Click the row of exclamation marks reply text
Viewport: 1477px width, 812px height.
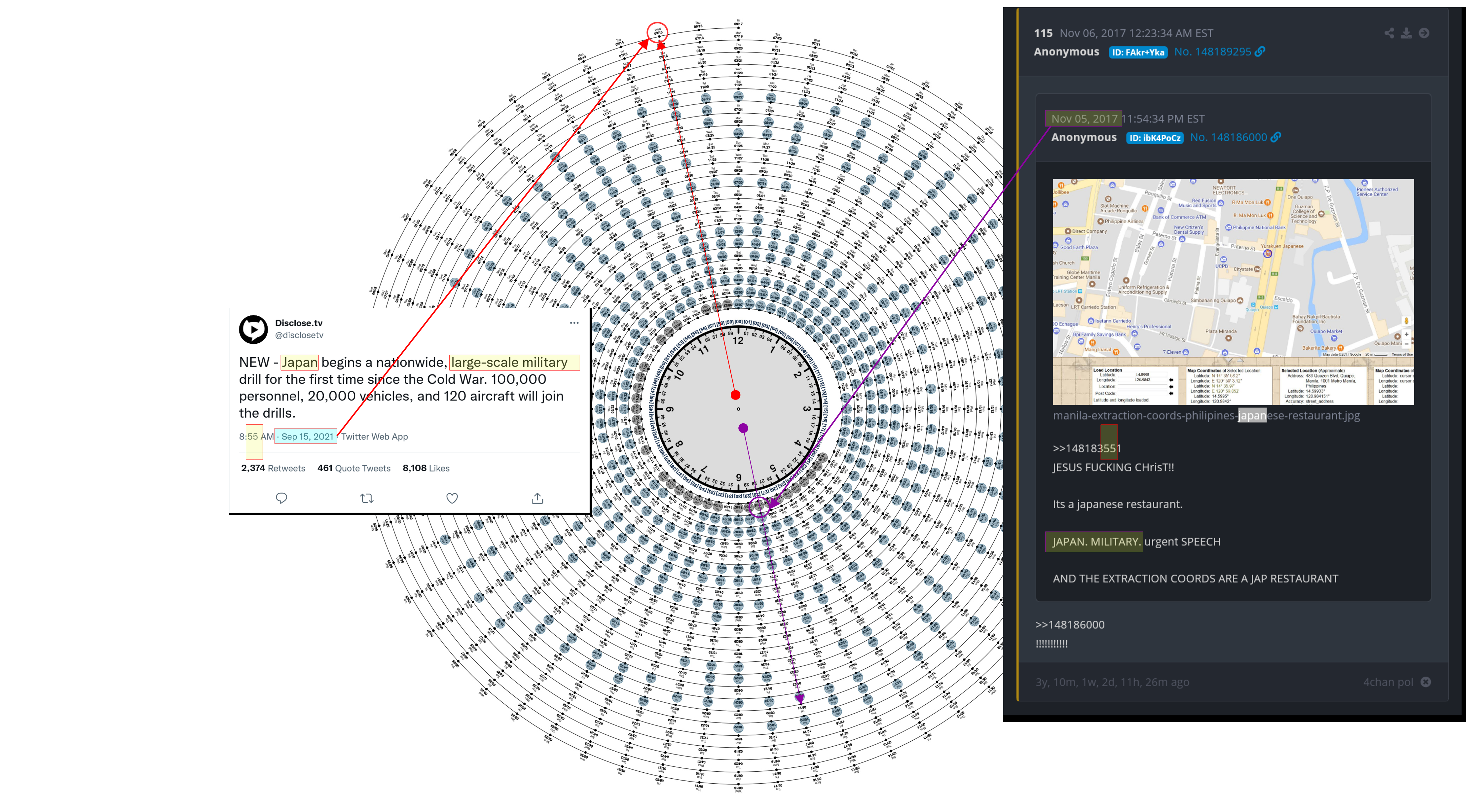pos(1052,644)
